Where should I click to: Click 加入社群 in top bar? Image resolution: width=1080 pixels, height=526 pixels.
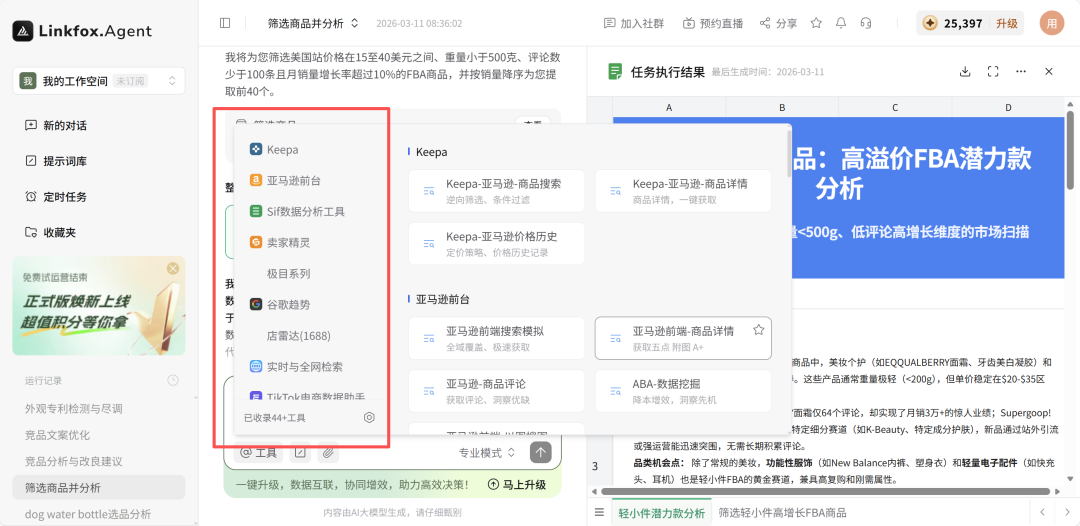coord(634,23)
